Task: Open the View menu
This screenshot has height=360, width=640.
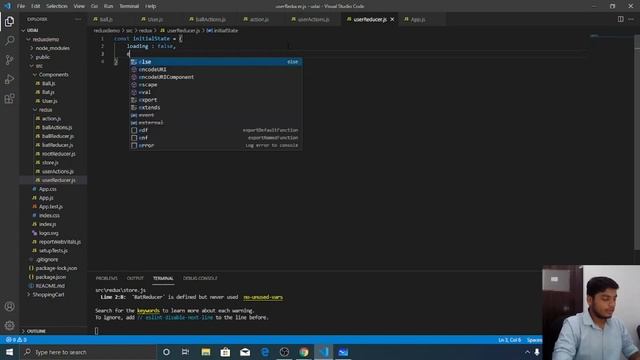Action: (79, 6)
